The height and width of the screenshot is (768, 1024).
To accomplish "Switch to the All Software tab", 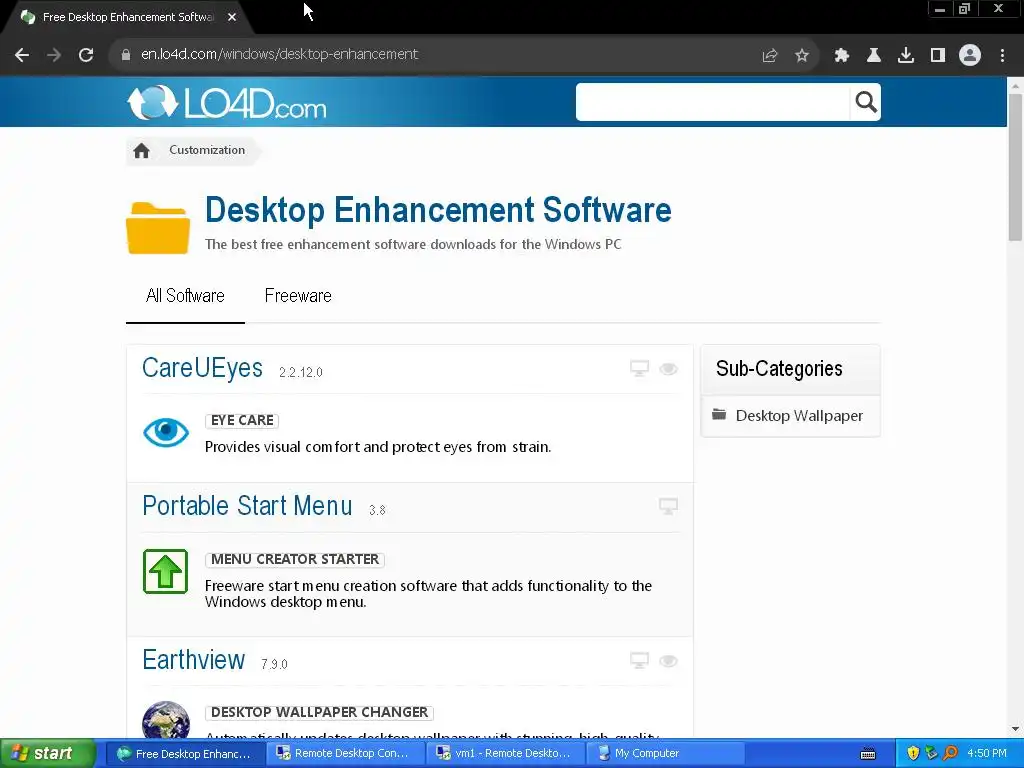I will point(185,296).
